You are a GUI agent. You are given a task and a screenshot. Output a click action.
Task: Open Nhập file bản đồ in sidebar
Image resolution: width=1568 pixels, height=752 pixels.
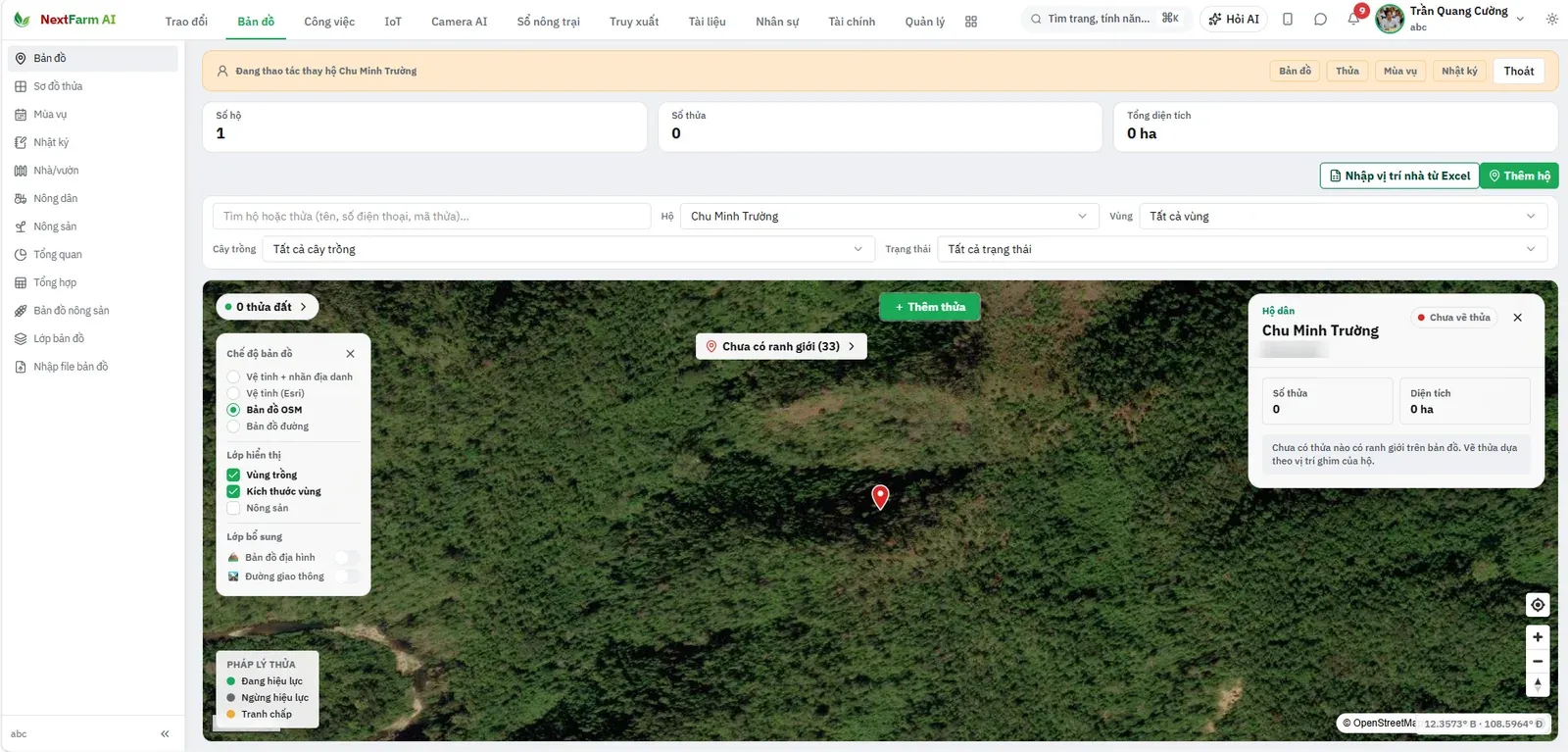coord(93,367)
